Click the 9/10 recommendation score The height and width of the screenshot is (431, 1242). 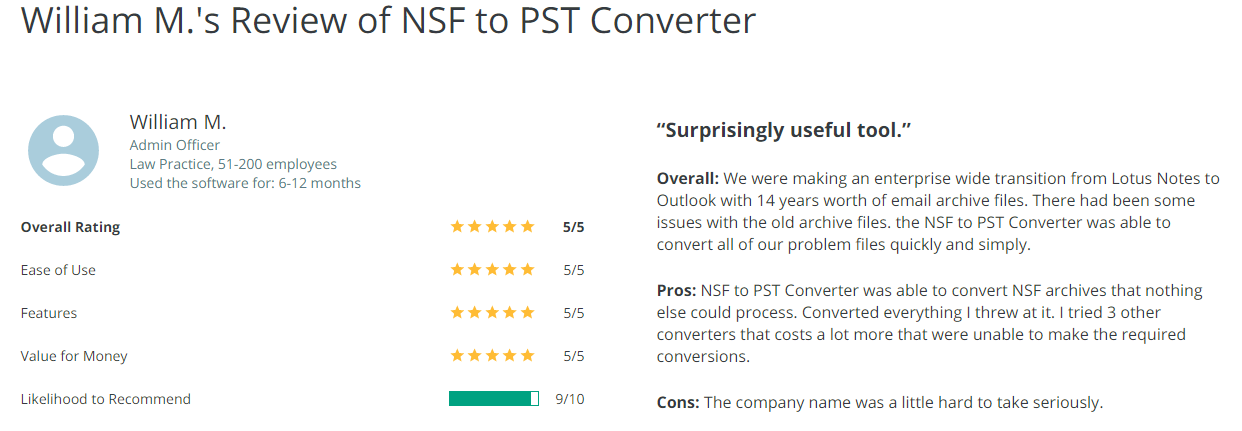click(569, 399)
